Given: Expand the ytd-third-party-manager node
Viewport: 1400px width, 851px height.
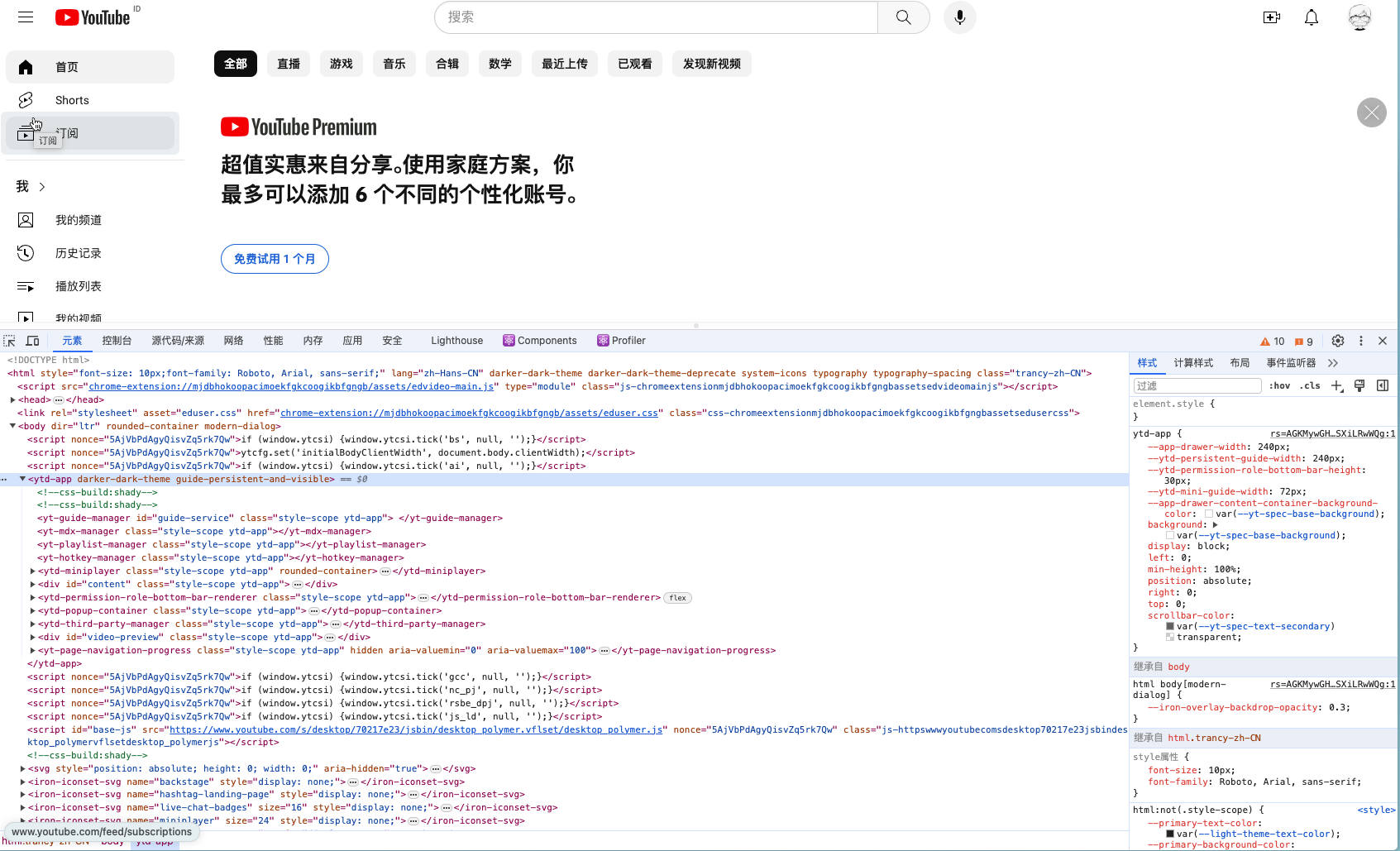Looking at the screenshot, I should coord(32,624).
